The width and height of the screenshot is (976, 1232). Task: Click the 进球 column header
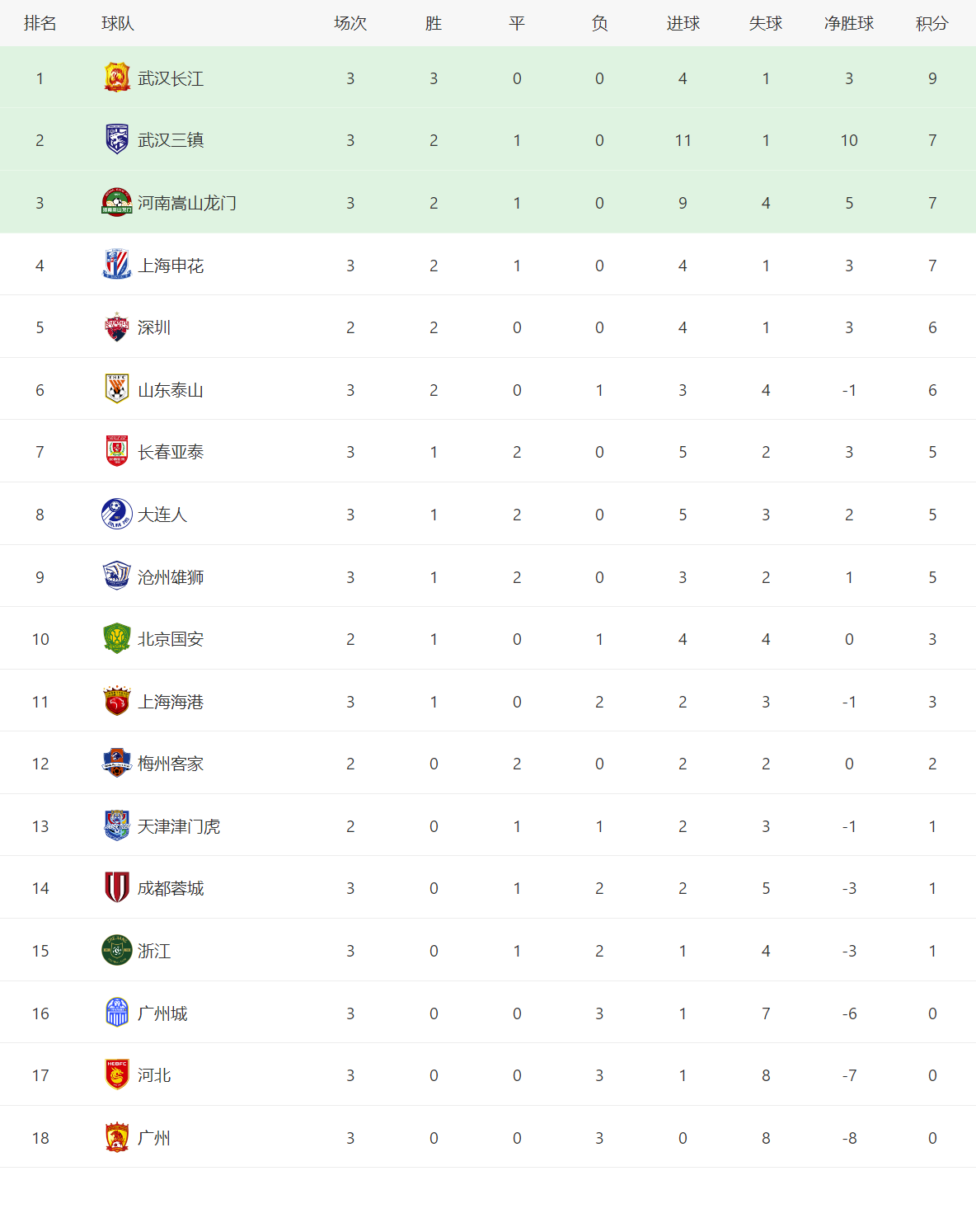pyautogui.click(x=683, y=23)
